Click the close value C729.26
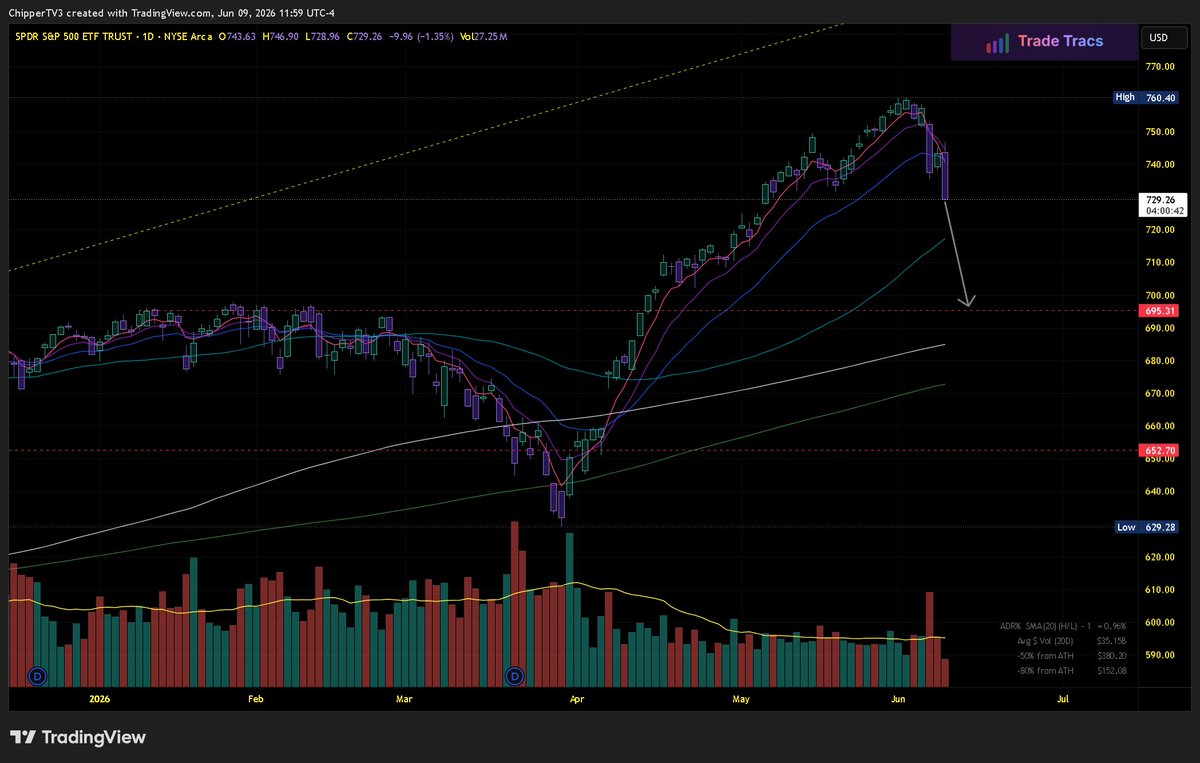This screenshot has width=1200, height=763. 367,37
